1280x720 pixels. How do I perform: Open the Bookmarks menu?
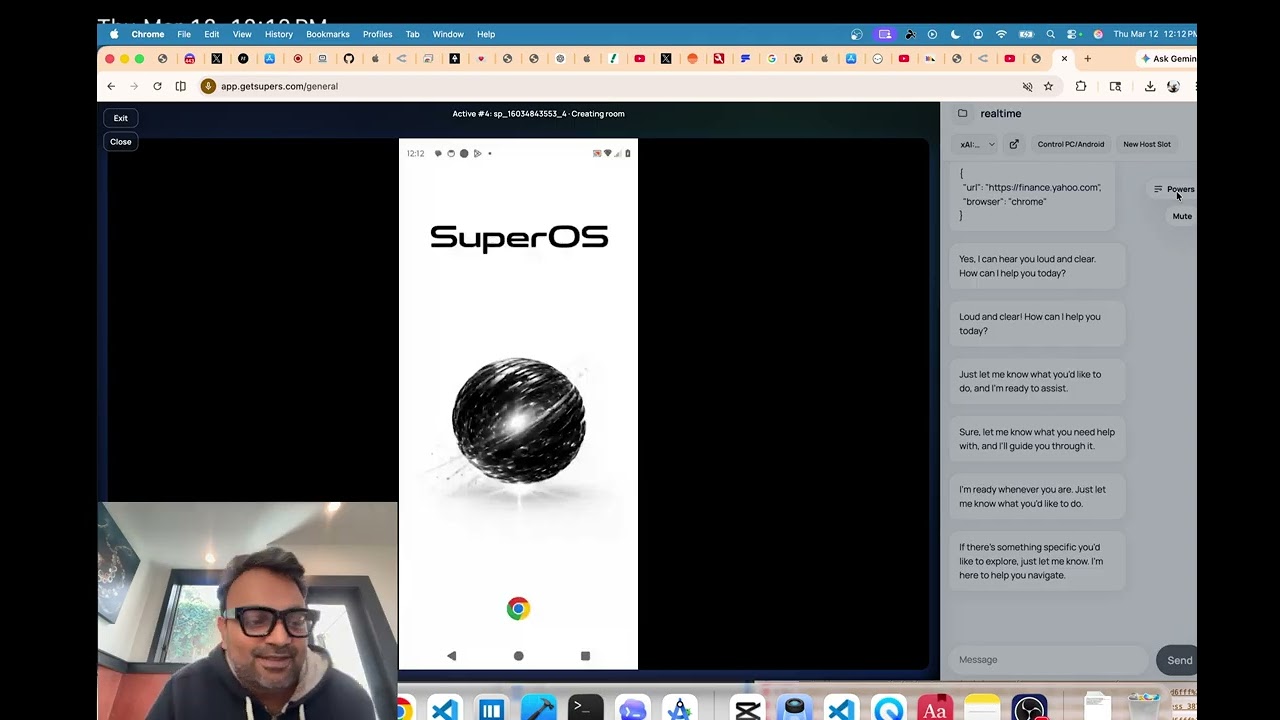328,34
